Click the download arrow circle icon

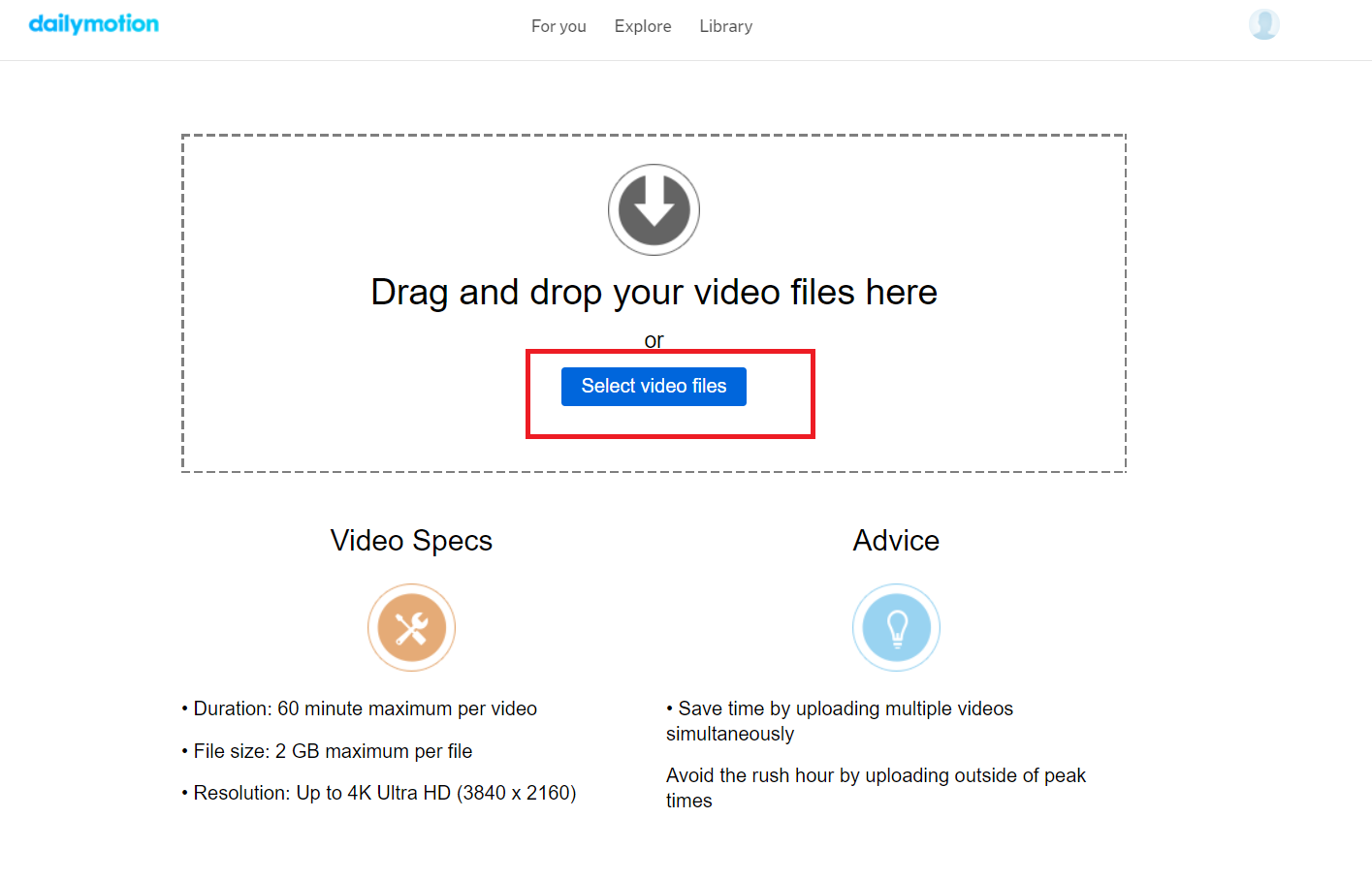(654, 210)
